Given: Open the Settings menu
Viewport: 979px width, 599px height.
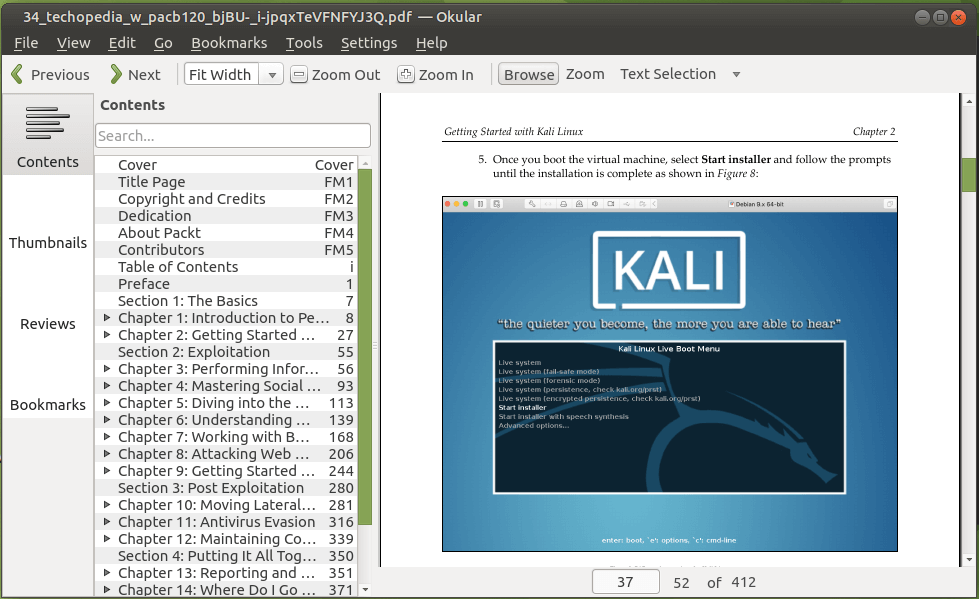Looking at the screenshot, I should [369, 43].
